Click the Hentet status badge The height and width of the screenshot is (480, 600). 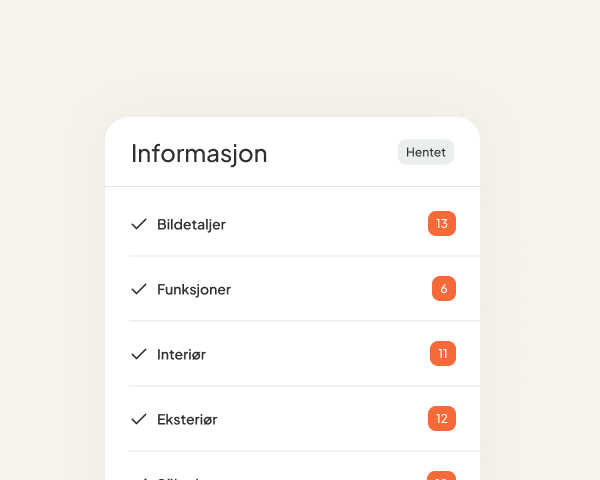coord(425,152)
